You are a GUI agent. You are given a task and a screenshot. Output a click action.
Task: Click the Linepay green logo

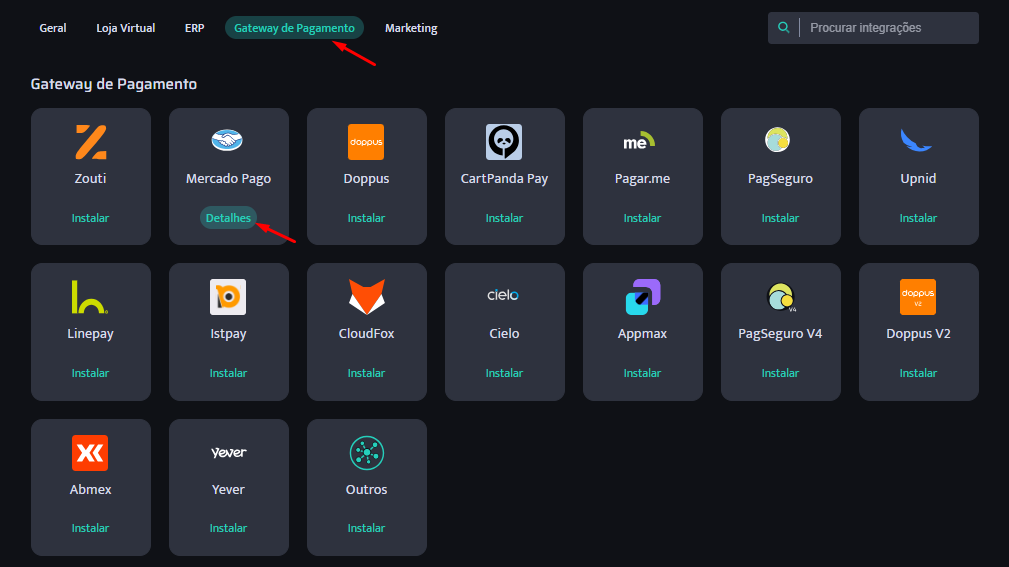(89, 297)
